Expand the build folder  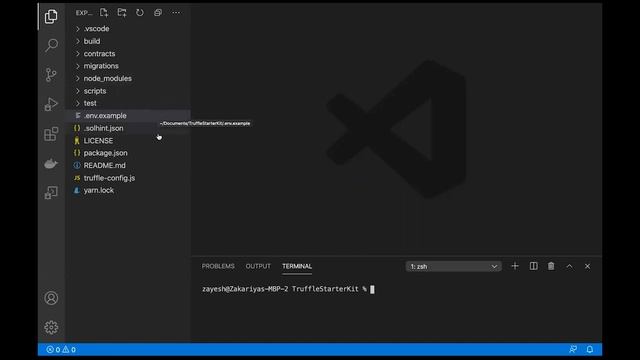pos(128,41)
